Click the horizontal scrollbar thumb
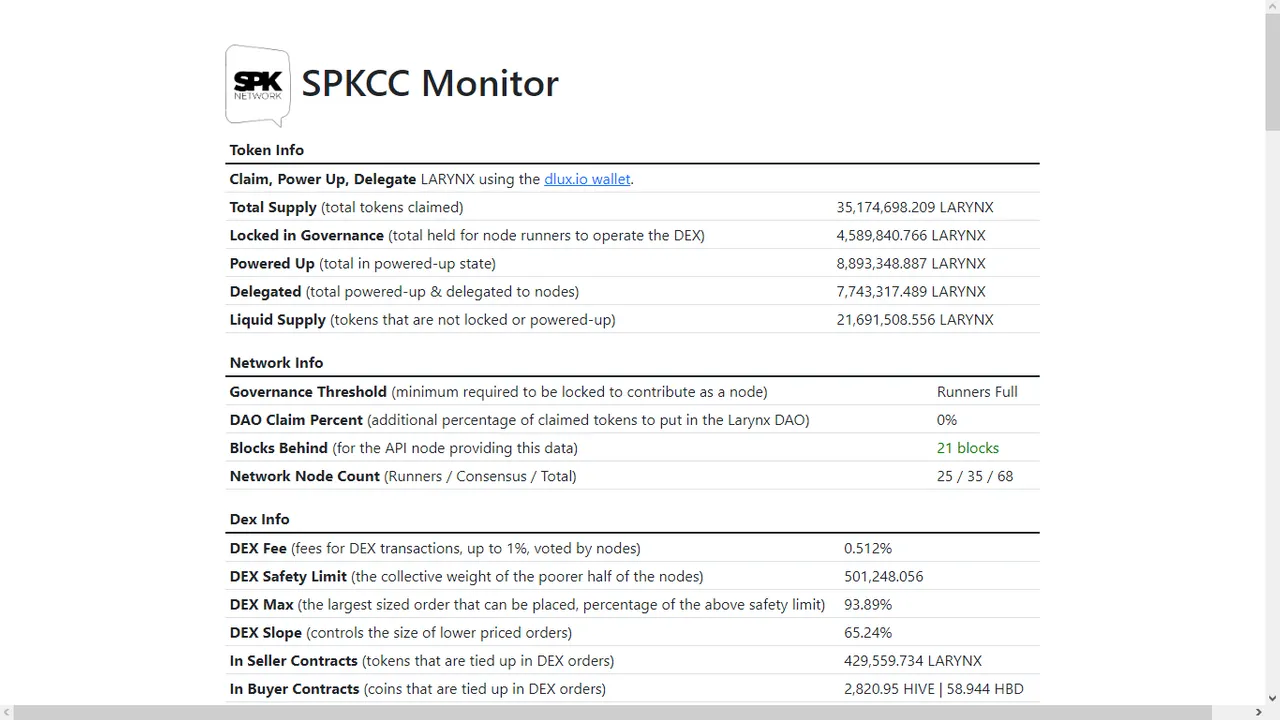The image size is (1280, 720). 612,712
